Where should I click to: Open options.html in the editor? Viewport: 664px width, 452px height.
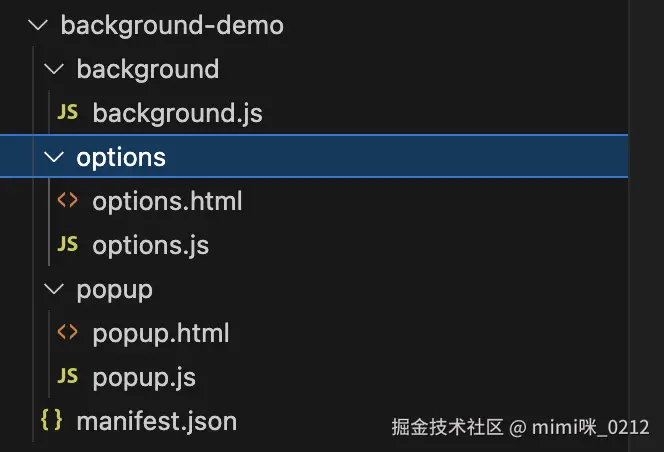tap(167, 201)
